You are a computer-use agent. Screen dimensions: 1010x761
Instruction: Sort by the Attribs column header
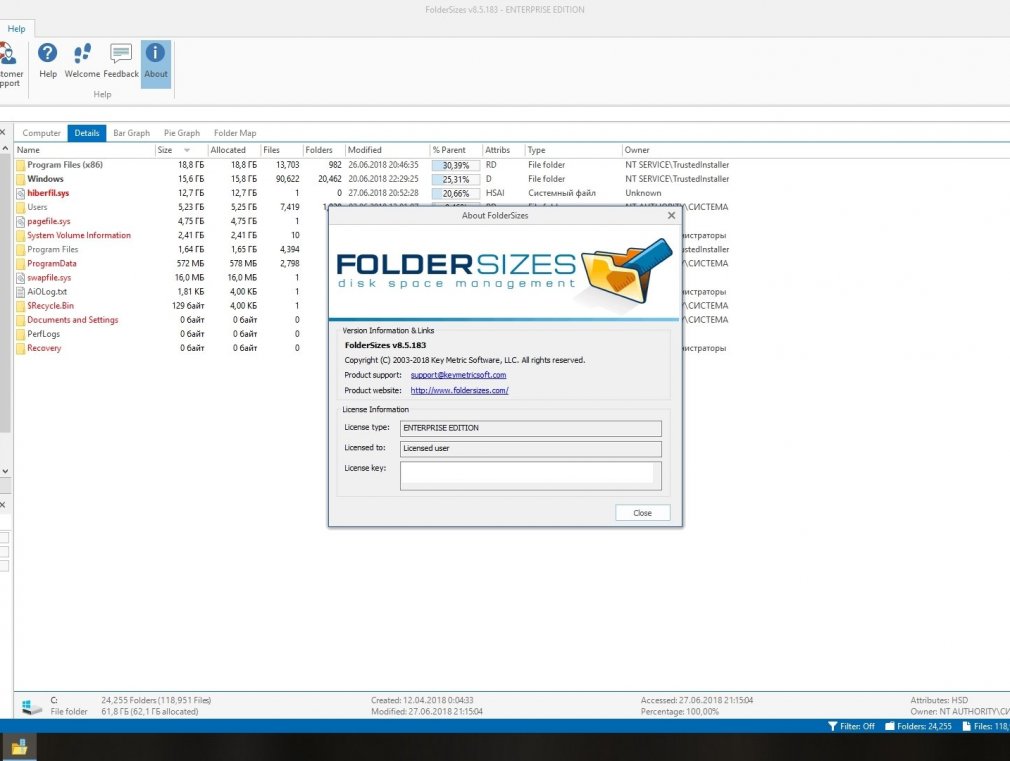[503, 150]
